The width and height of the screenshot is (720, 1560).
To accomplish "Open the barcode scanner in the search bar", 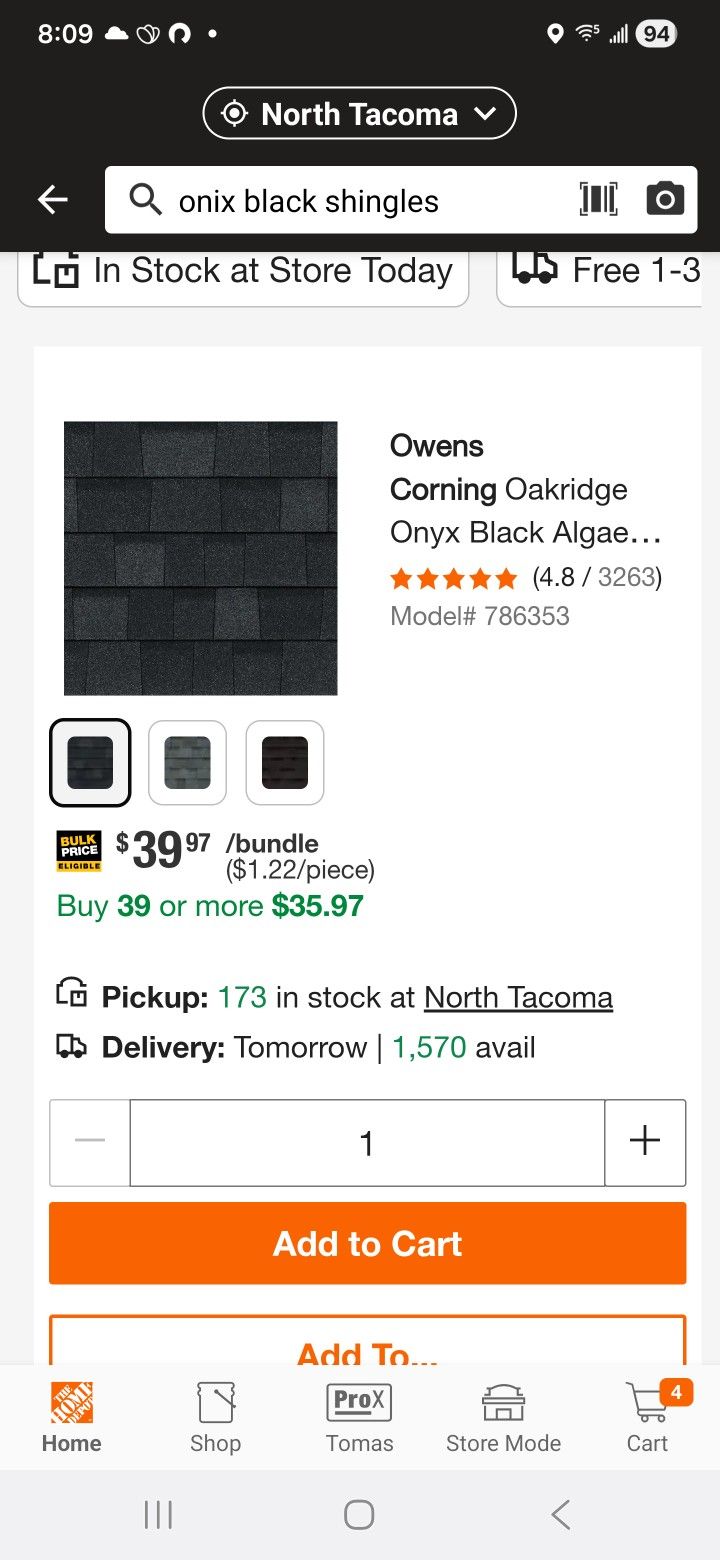I will click(597, 199).
